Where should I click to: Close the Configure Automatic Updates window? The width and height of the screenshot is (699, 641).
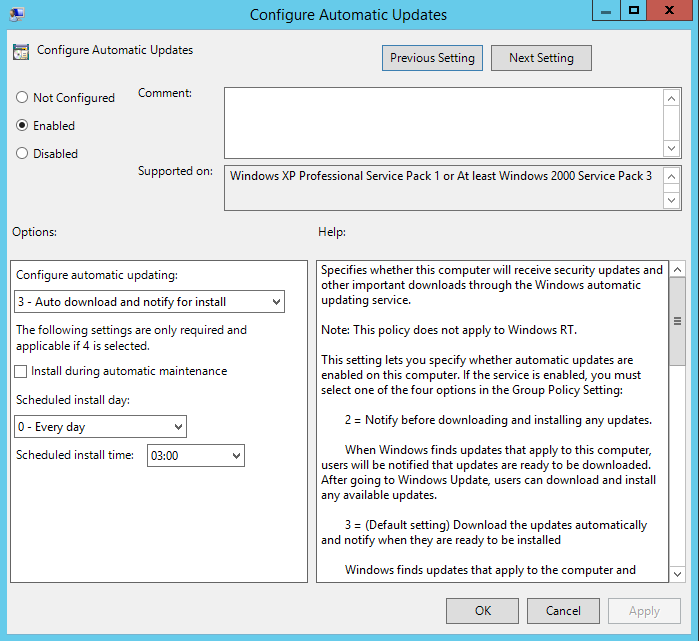(669, 11)
